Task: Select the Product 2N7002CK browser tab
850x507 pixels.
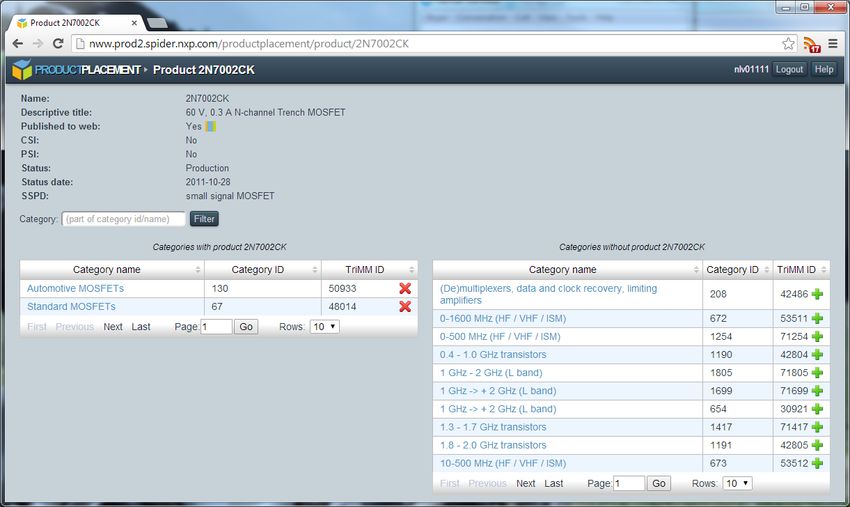Action: point(76,23)
